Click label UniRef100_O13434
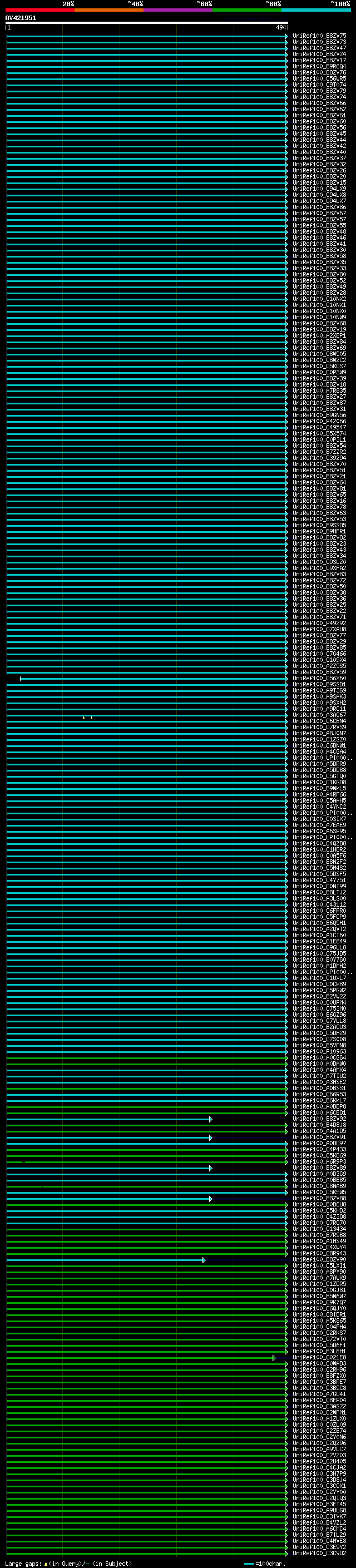Screen dimensions: 356x1568 click(x=319, y=1229)
